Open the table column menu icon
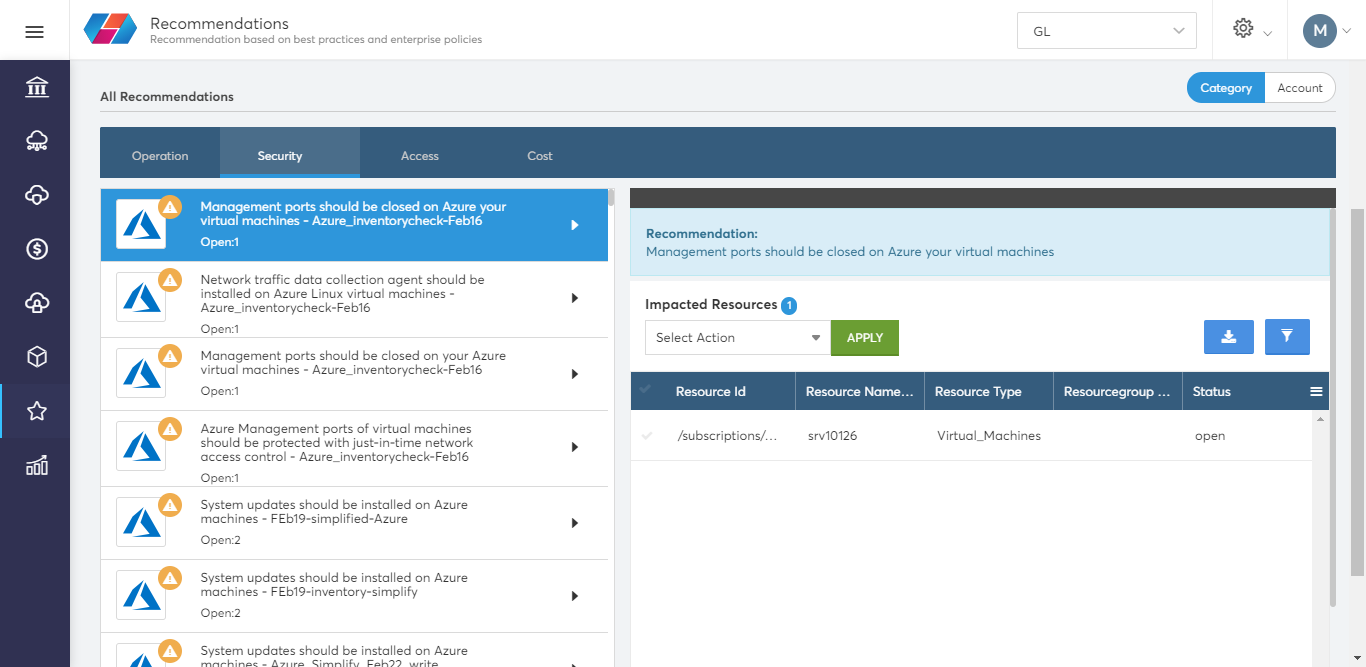 pyautogui.click(x=1316, y=392)
